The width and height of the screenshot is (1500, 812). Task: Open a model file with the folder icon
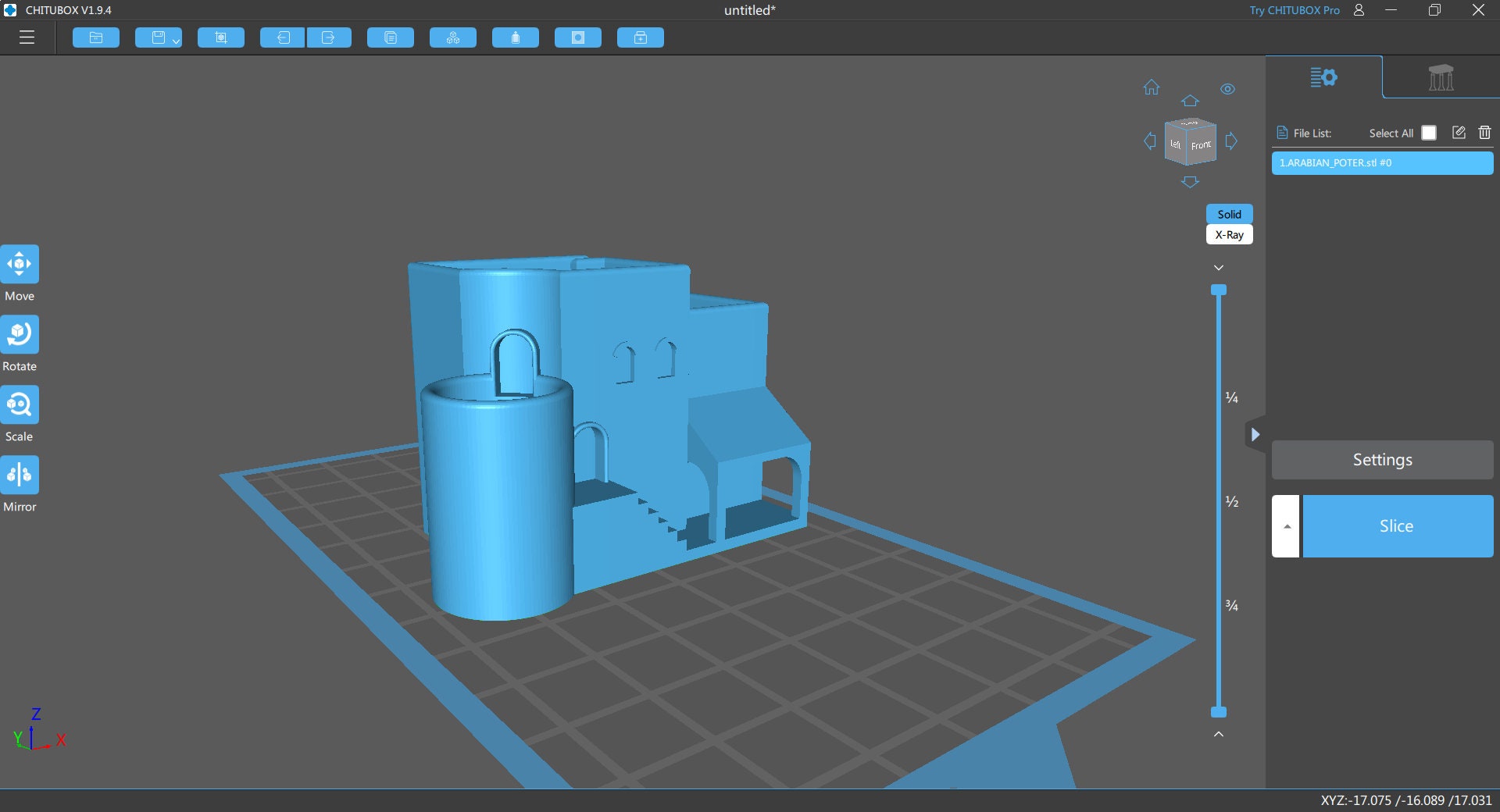pyautogui.click(x=95, y=37)
